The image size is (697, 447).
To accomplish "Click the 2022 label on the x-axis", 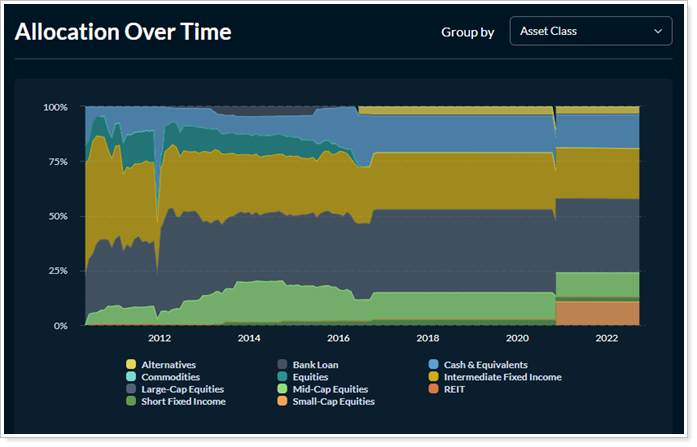I will [x=607, y=339].
